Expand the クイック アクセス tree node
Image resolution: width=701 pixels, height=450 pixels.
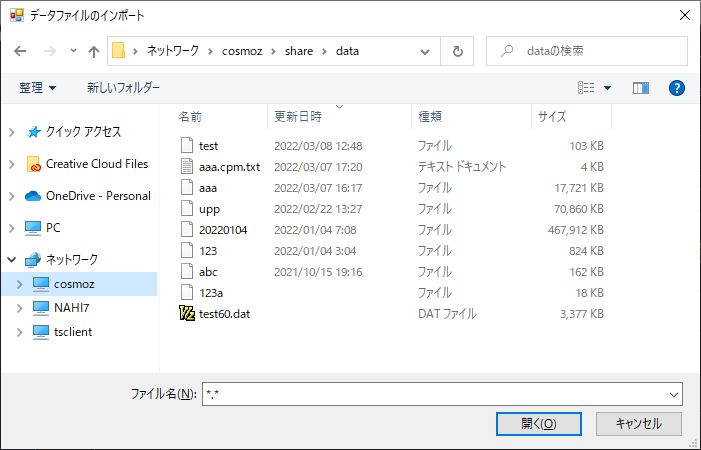click(x=12, y=132)
